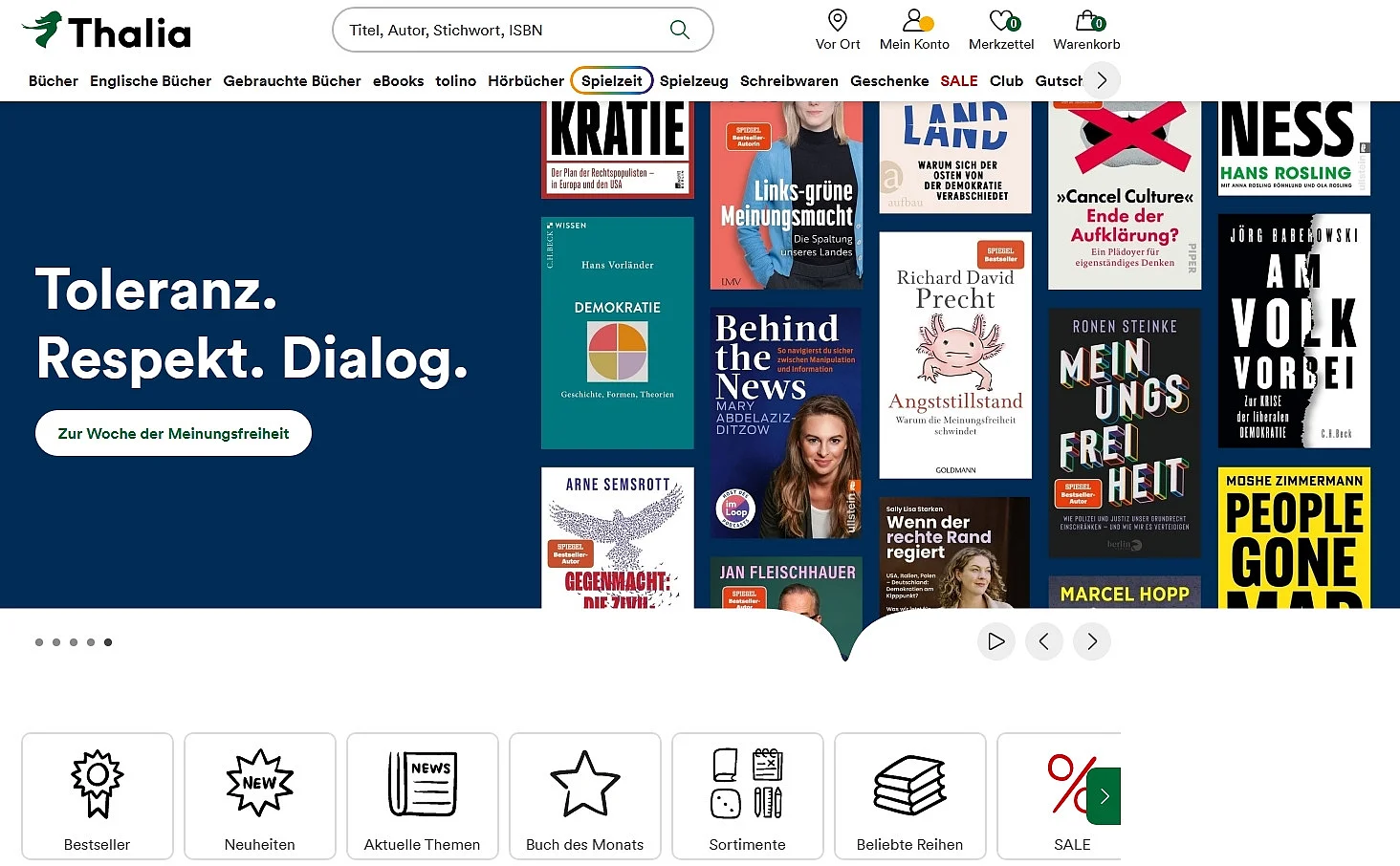Open Wenn der rechte Rand regiert cover

coord(954,552)
